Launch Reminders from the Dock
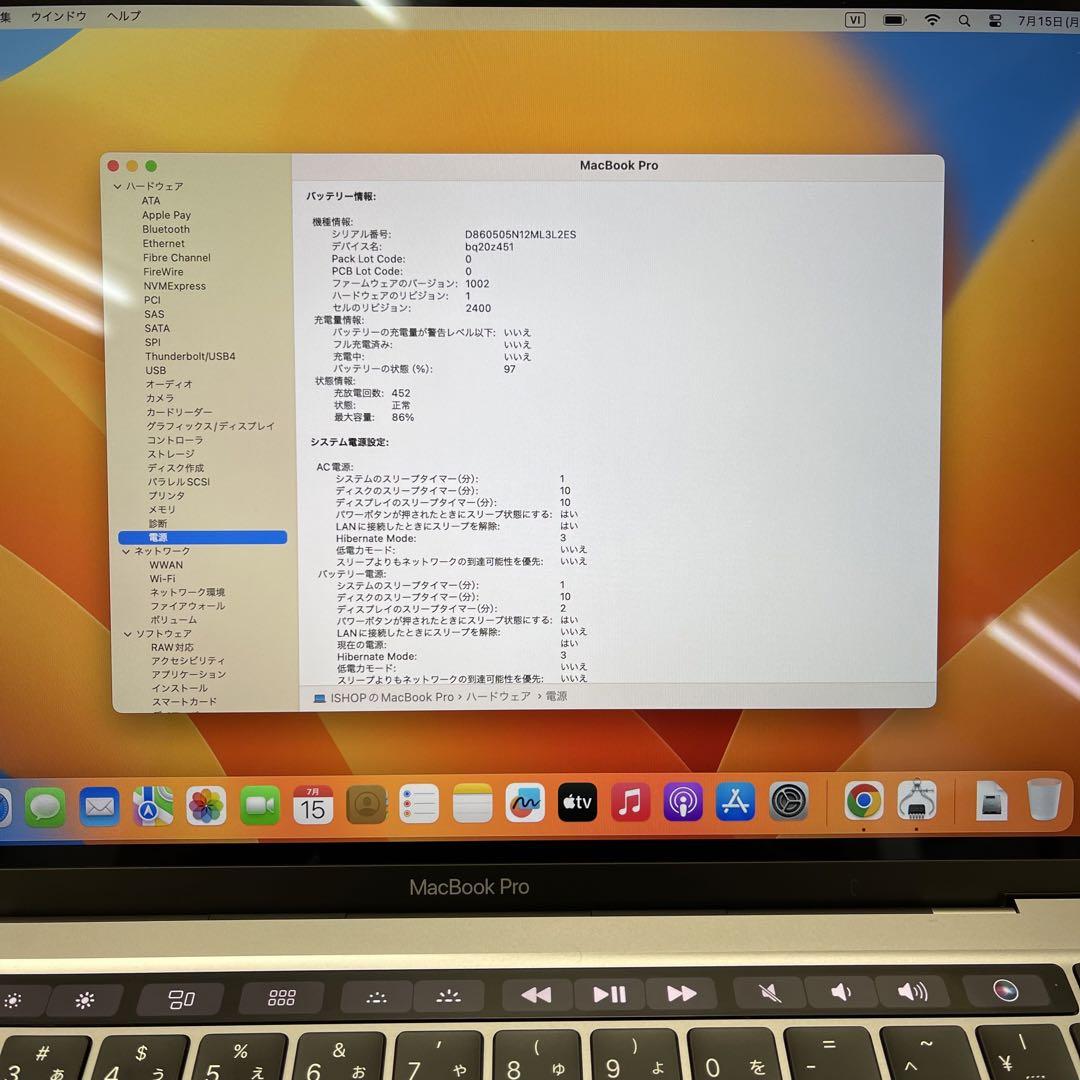 tap(419, 803)
